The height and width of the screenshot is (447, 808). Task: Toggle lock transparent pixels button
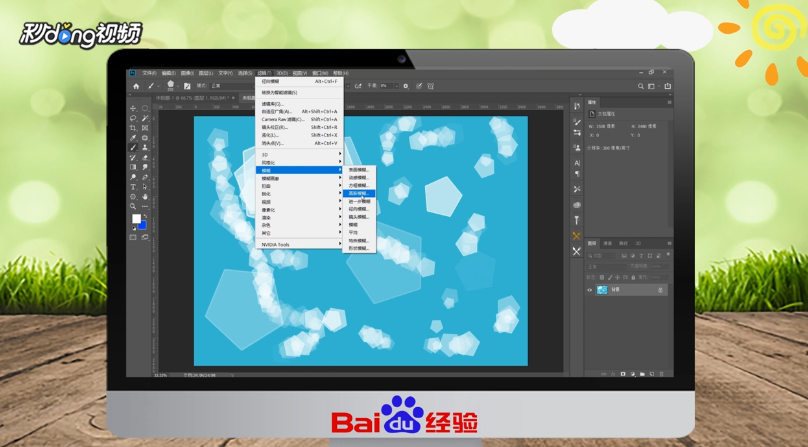tap(601, 277)
